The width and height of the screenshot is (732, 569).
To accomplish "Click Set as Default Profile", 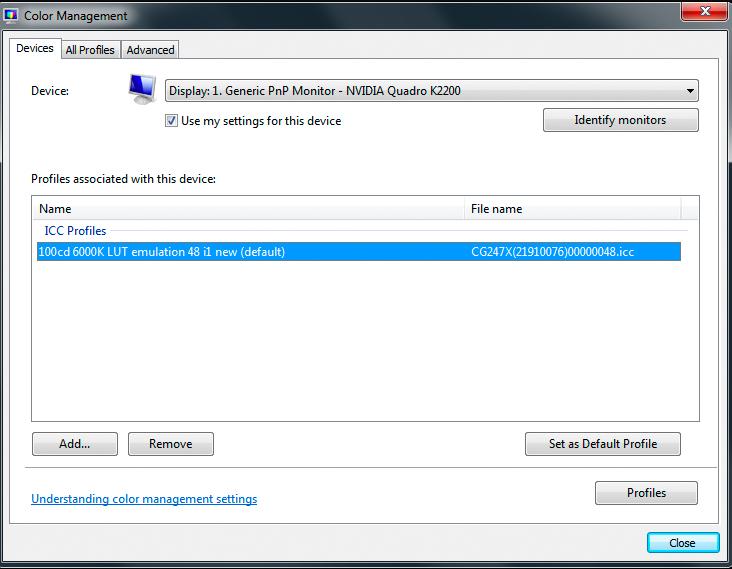I will tap(603, 443).
